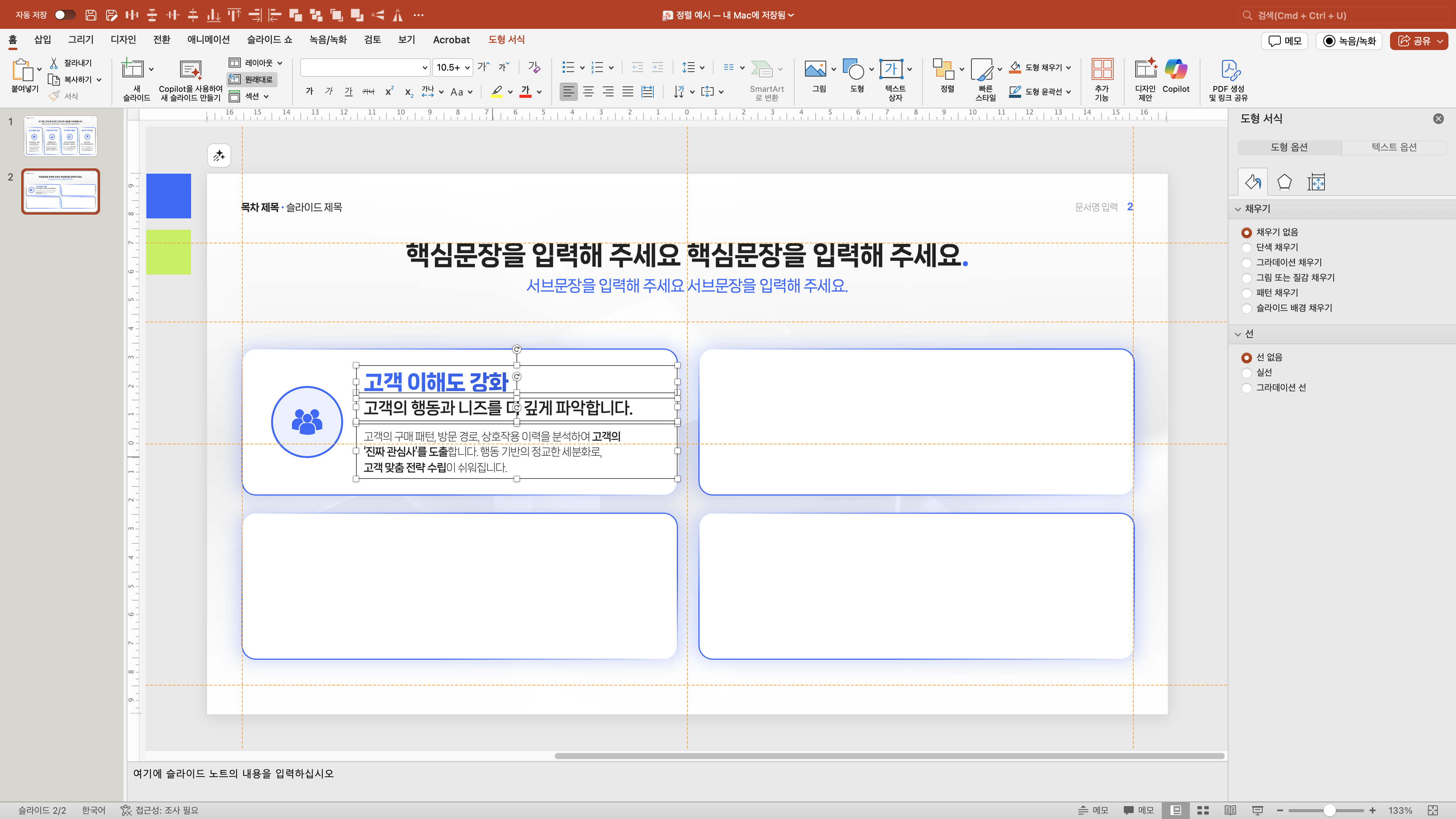
Task: Select the Effects pentagon icon in the format pane
Action: pos(1284,182)
